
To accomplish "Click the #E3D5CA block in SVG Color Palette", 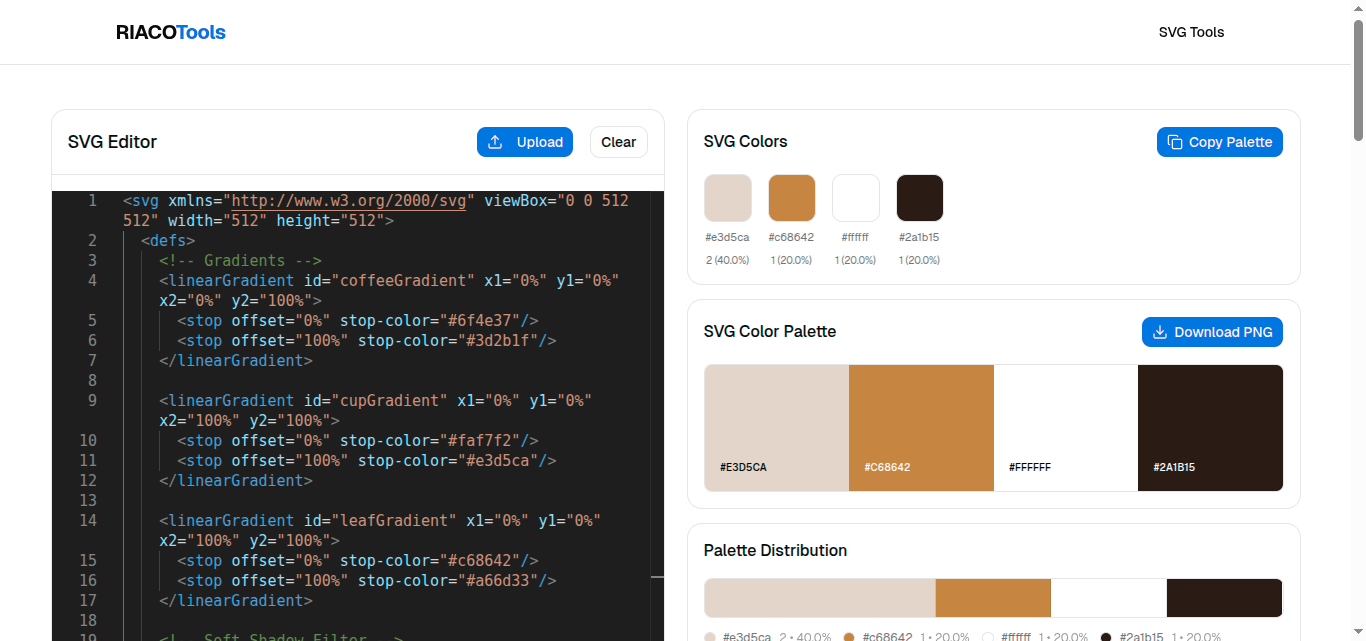I will click(x=777, y=428).
